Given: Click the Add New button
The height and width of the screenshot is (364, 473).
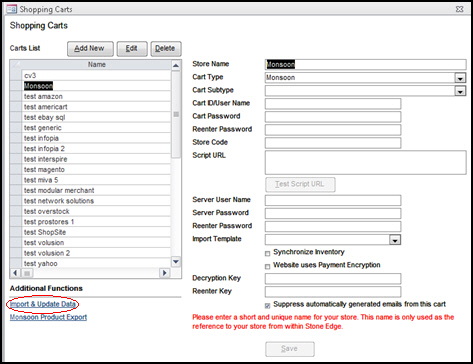Looking at the screenshot, I should pyautogui.click(x=90, y=49).
